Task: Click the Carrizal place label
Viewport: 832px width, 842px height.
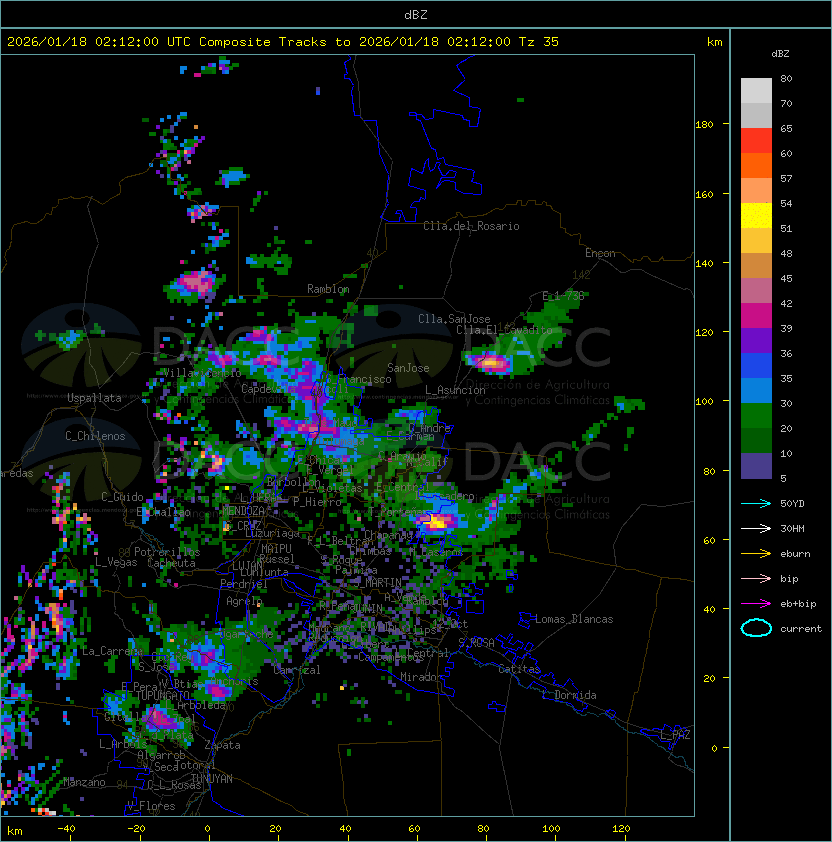Action: [297, 670]
